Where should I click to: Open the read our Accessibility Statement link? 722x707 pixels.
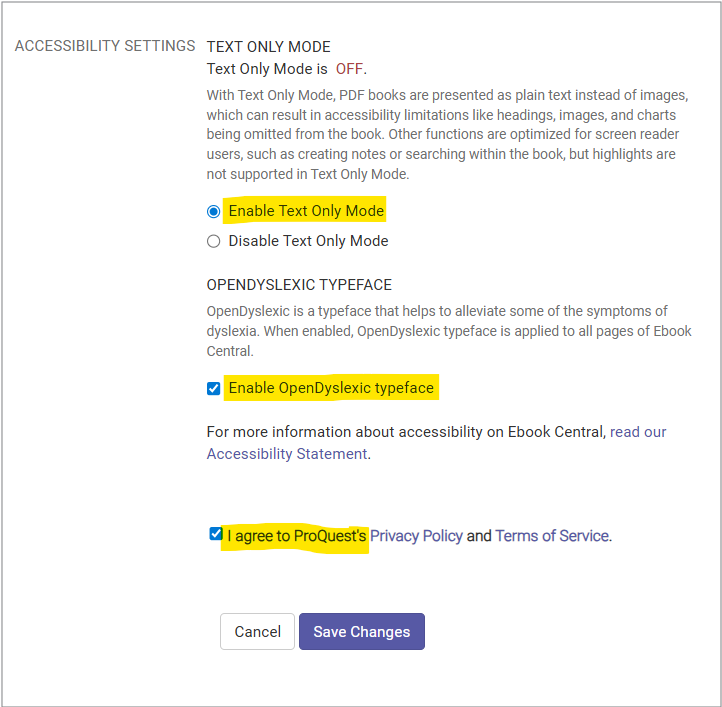[x=436, y=443]
